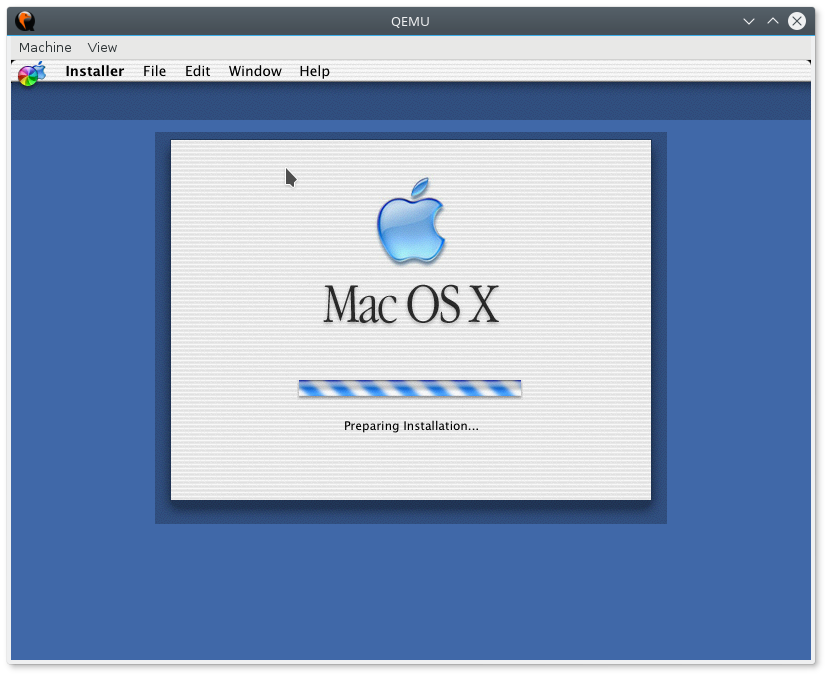The height and width of the screenshot is (677, 828).
Task: Open the File menu in the Installer
Action: click(154, 71)
